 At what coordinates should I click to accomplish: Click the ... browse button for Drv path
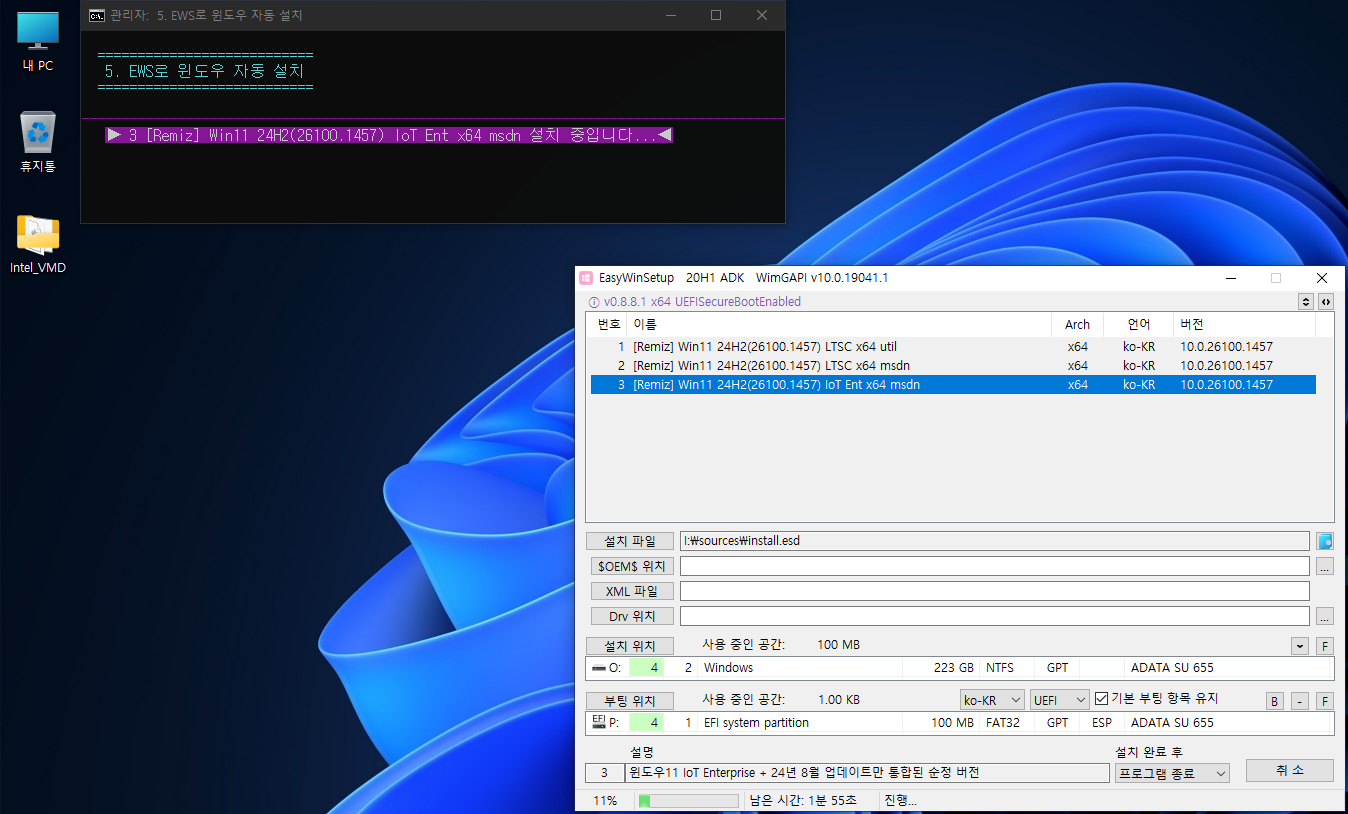(x=1325, y=616)
